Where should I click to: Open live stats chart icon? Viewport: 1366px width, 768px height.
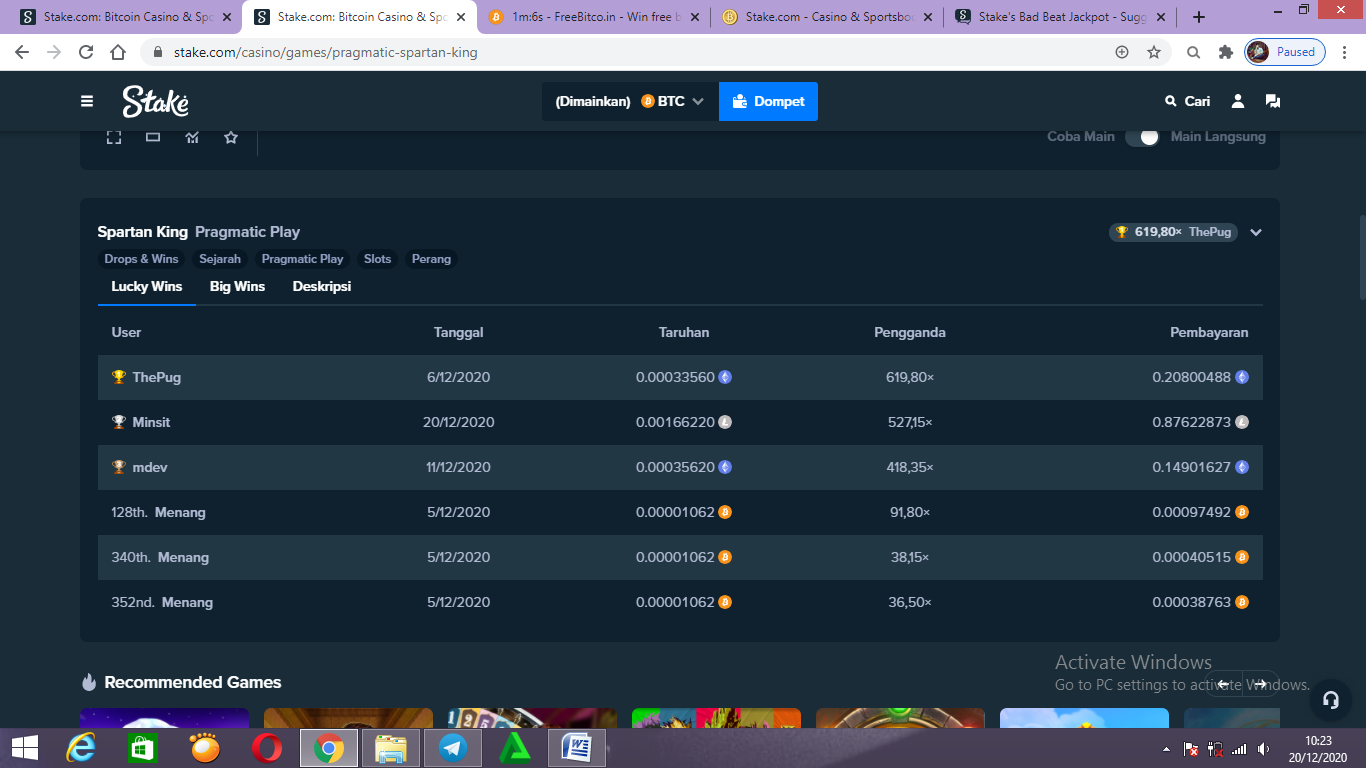tap(192, 137)
